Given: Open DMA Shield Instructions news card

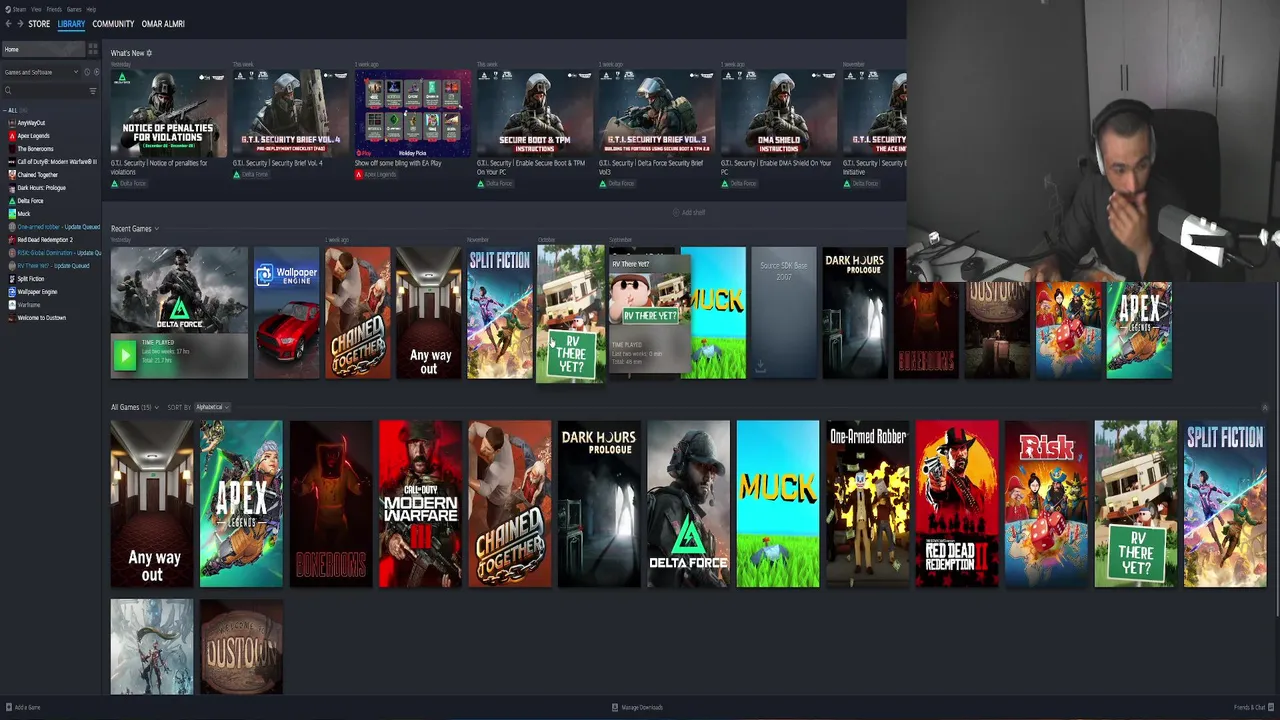Looking at the screenshot, I should 778,113.
